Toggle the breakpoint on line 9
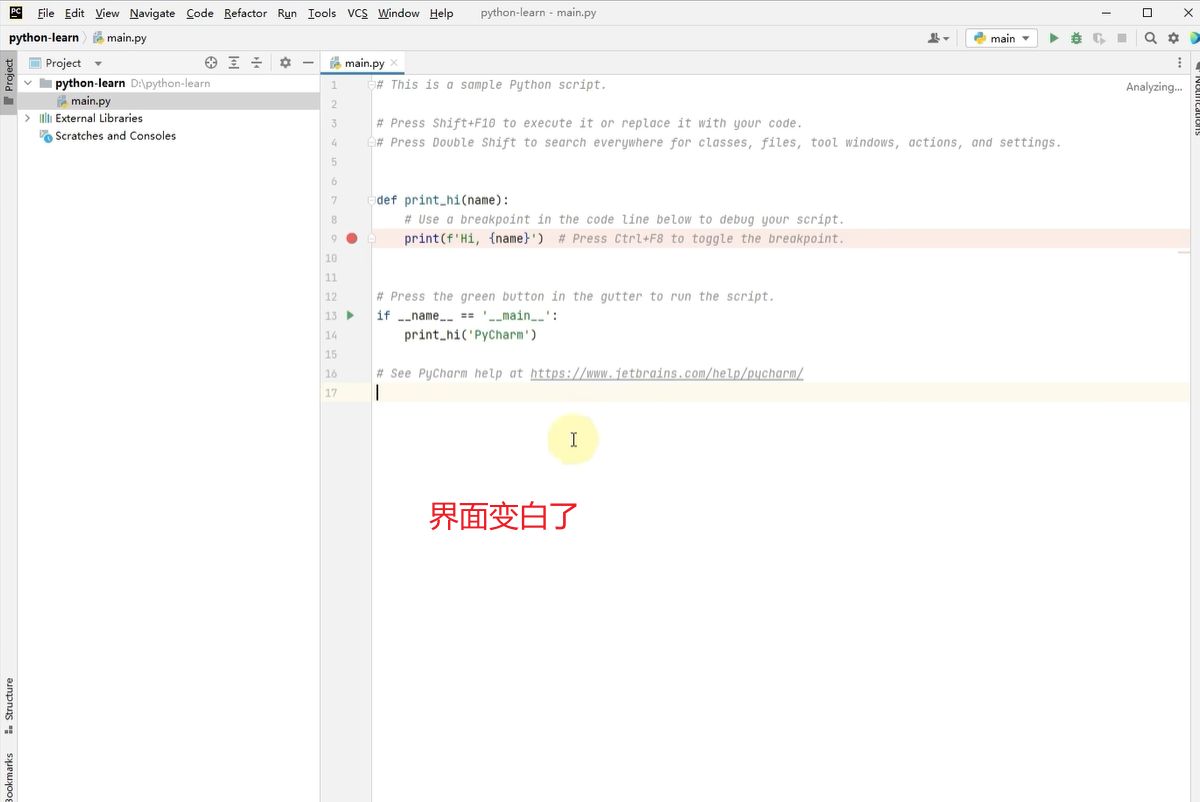The image size is (1200, 802). click(352, 238)
